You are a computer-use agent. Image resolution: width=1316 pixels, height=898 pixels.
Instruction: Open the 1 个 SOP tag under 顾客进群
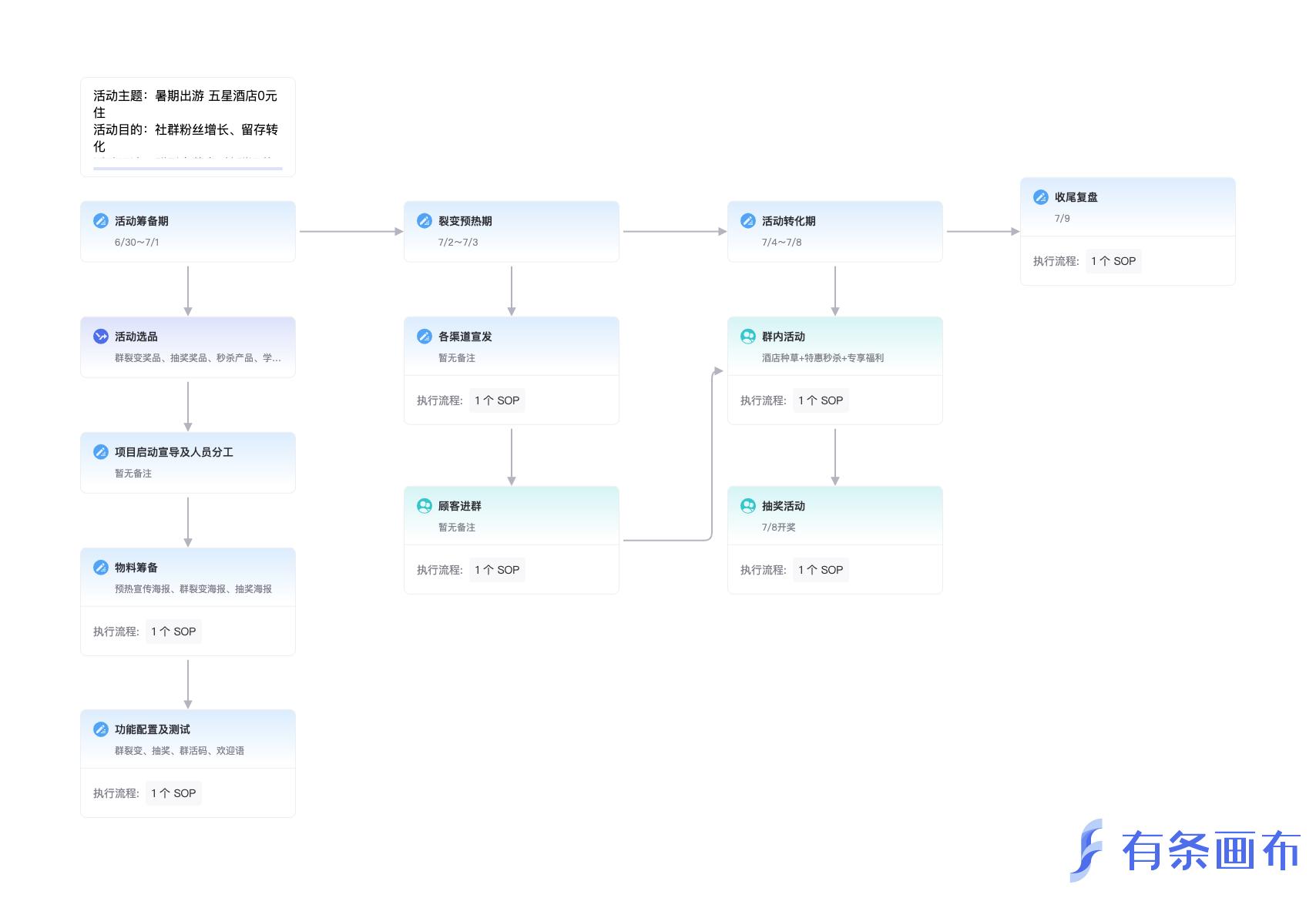[497, 570]
